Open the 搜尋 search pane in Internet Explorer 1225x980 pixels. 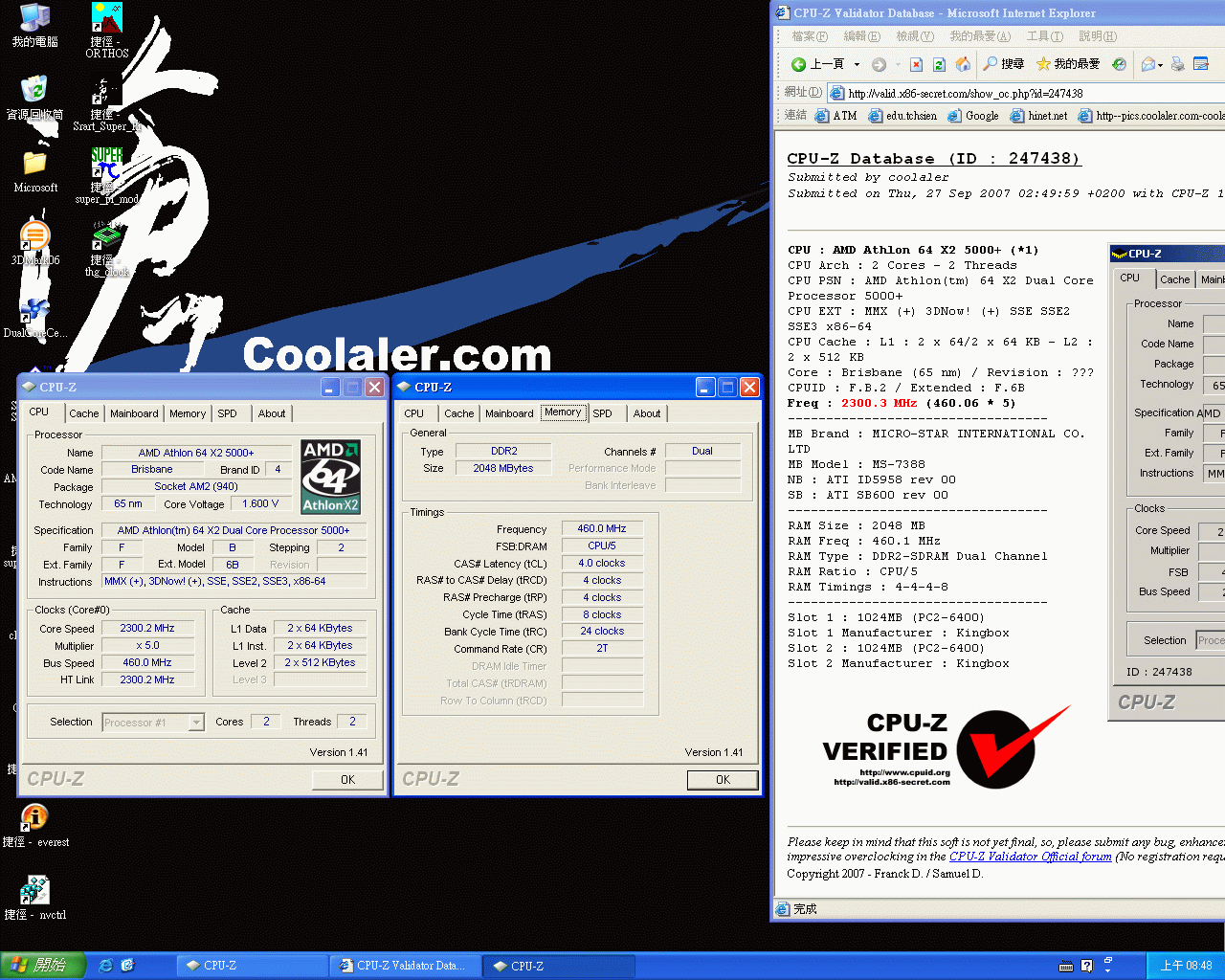1004,64
